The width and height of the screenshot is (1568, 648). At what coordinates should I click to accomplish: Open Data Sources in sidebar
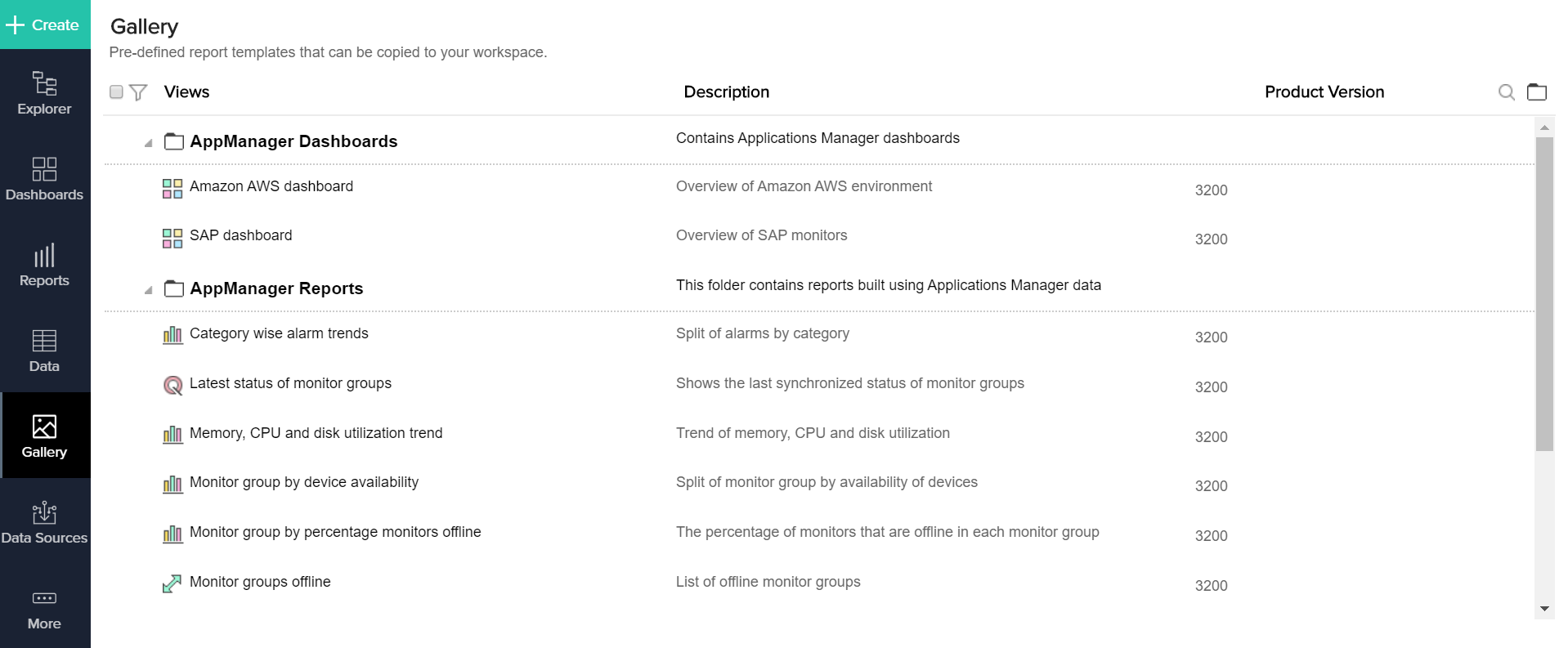pyautogui.click(x=44, y=522)
